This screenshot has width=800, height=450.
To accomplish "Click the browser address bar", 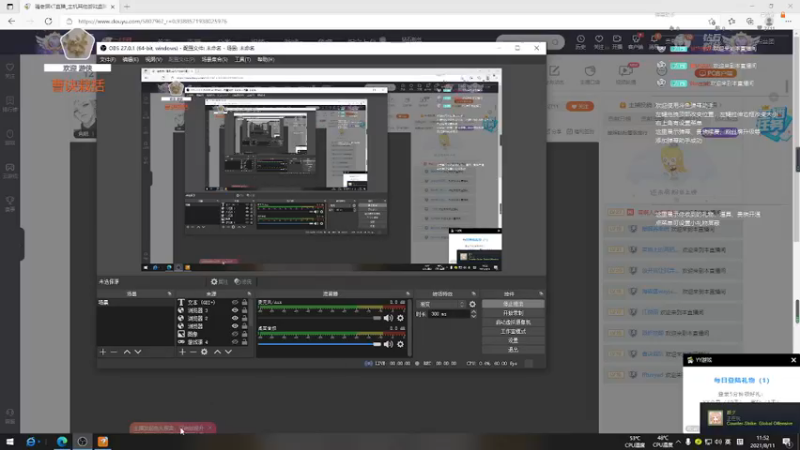I will [x=383, y=21].
